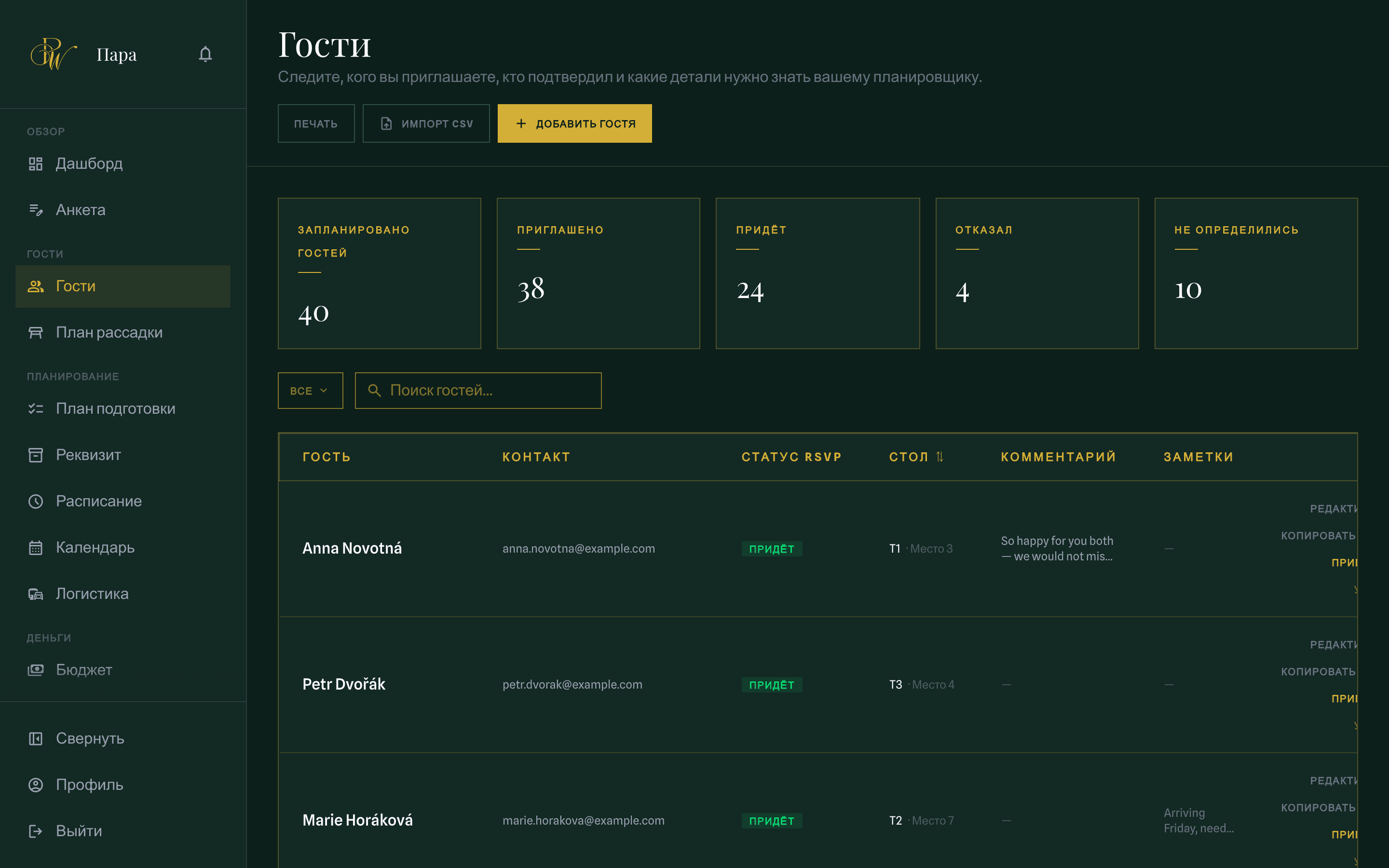Image resolution: width=1389 pixels, height=868 pixels.
Task: Click the Профиль user circle icon
Action: [x=36, y=785]
